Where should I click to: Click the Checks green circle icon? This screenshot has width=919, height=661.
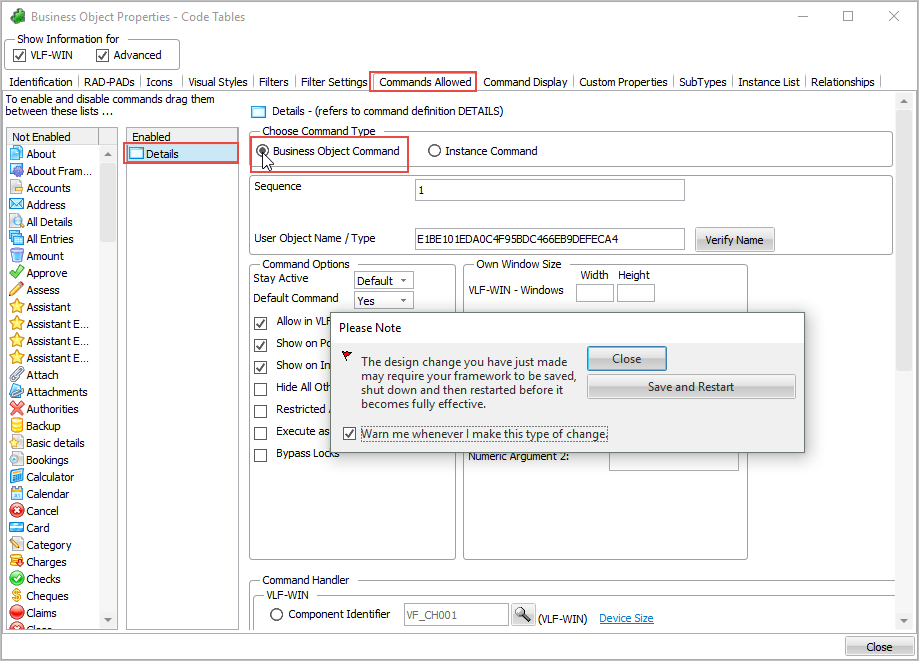click(16, 578)
